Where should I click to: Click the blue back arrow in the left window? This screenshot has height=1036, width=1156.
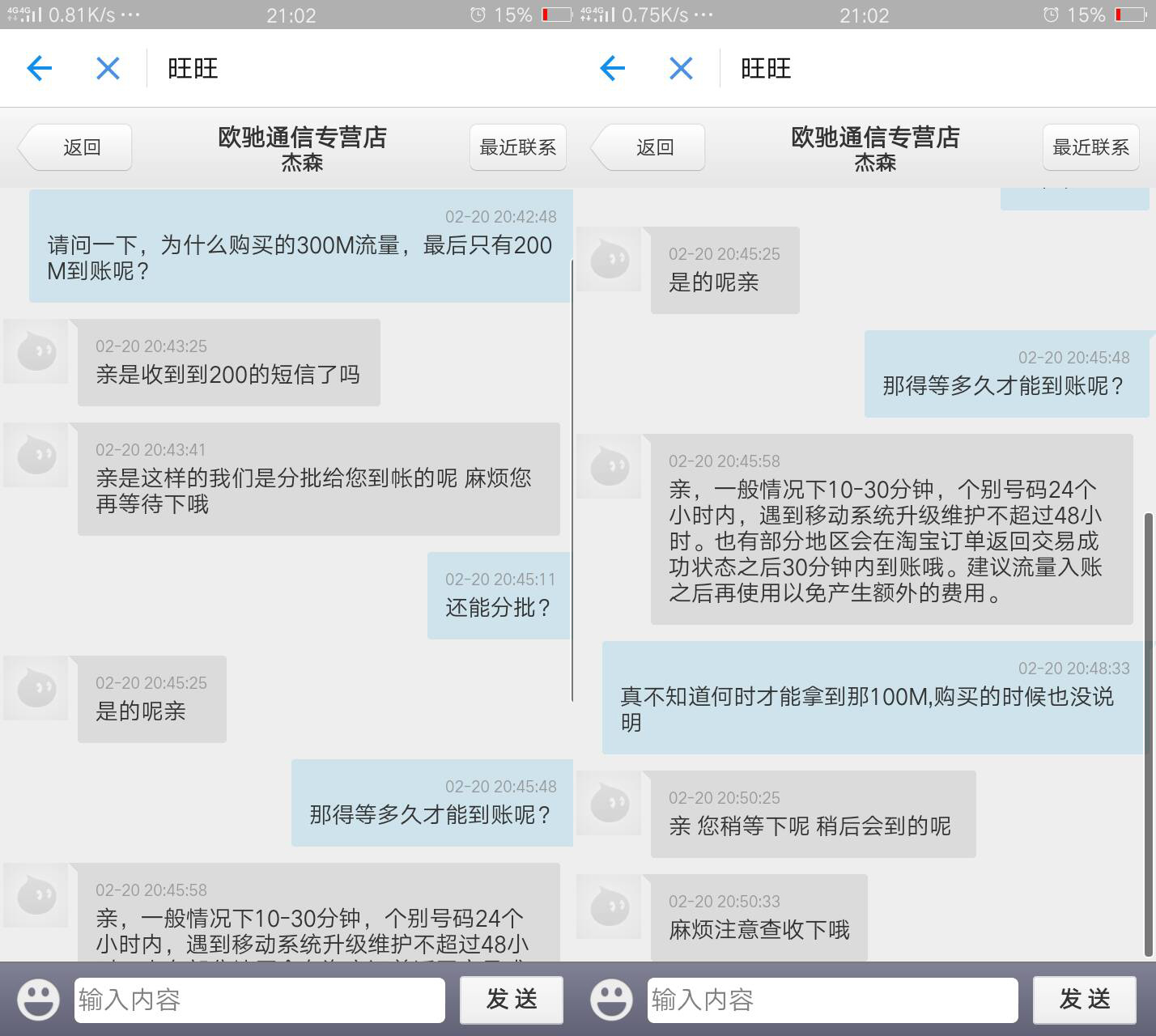[38, 69]
